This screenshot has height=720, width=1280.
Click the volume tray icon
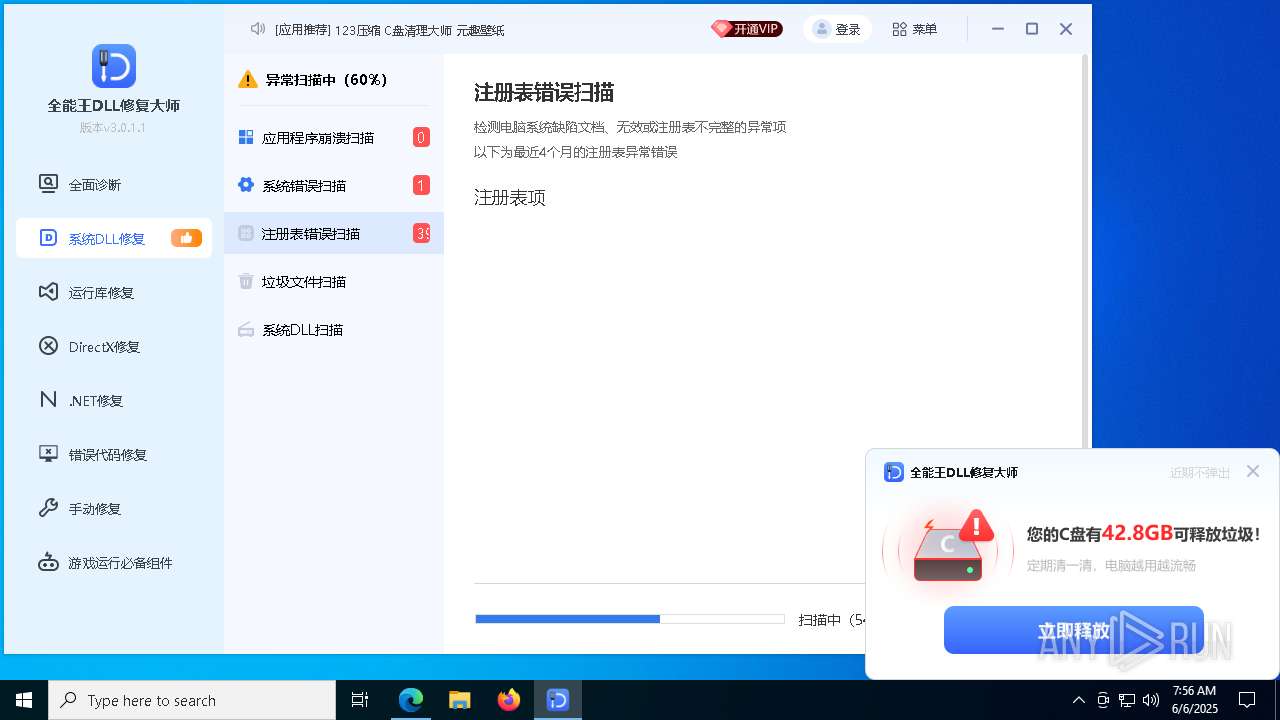1151,700
